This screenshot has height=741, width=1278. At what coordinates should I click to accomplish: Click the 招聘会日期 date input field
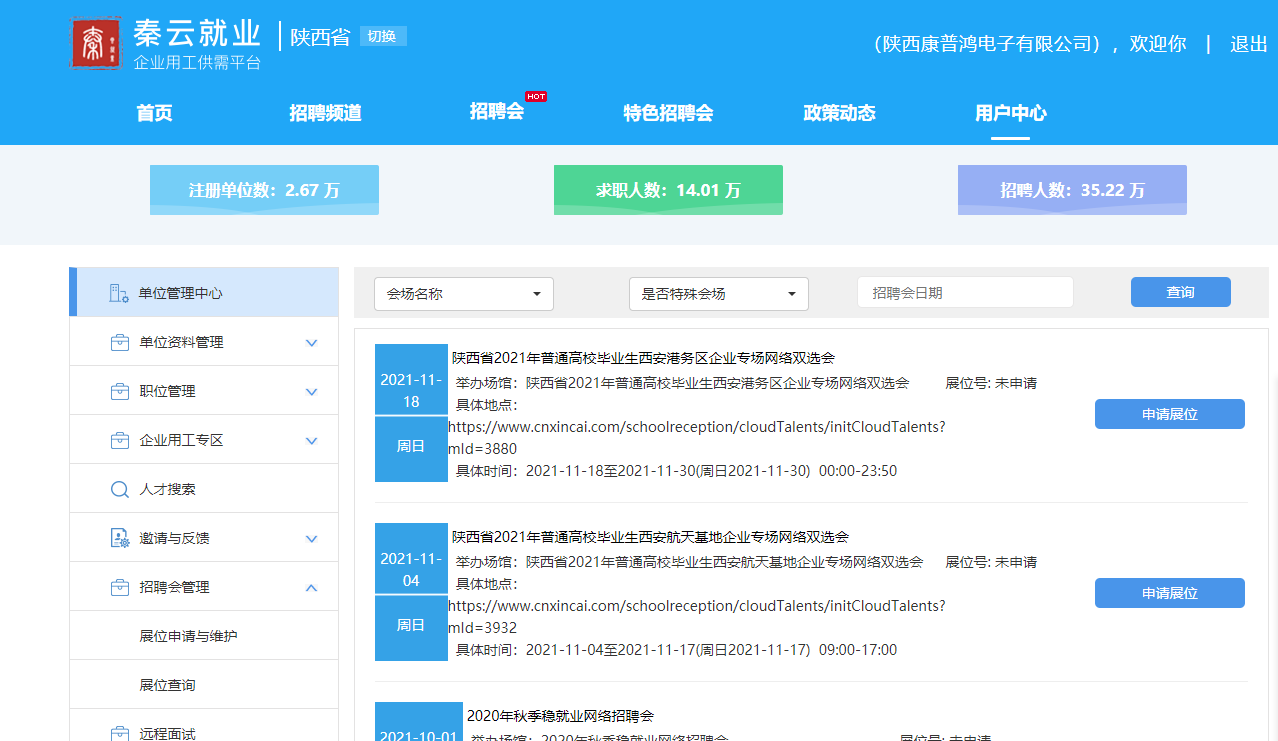pos(965,292)
